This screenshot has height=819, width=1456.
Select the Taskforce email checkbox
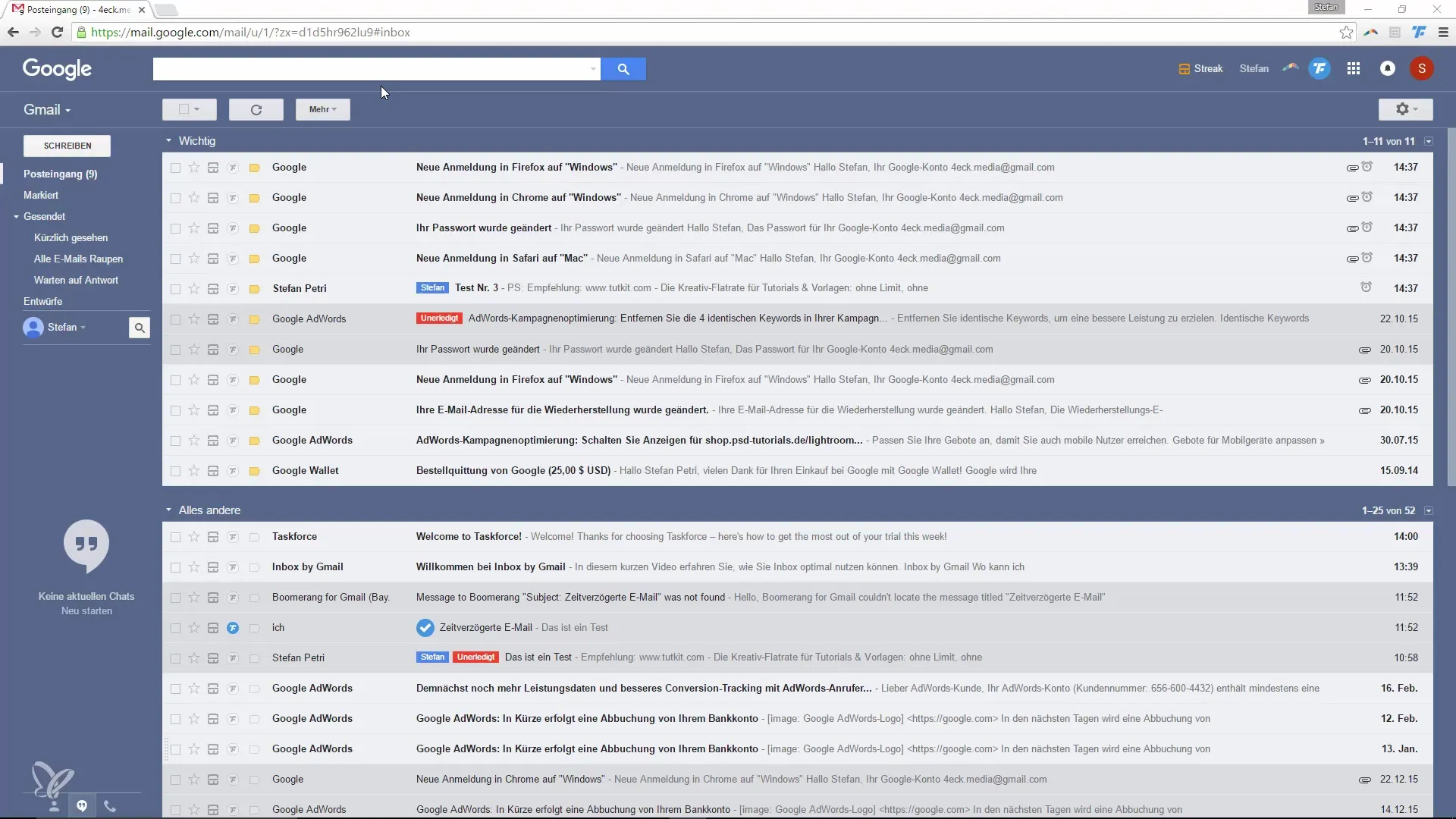pos(175,537)
